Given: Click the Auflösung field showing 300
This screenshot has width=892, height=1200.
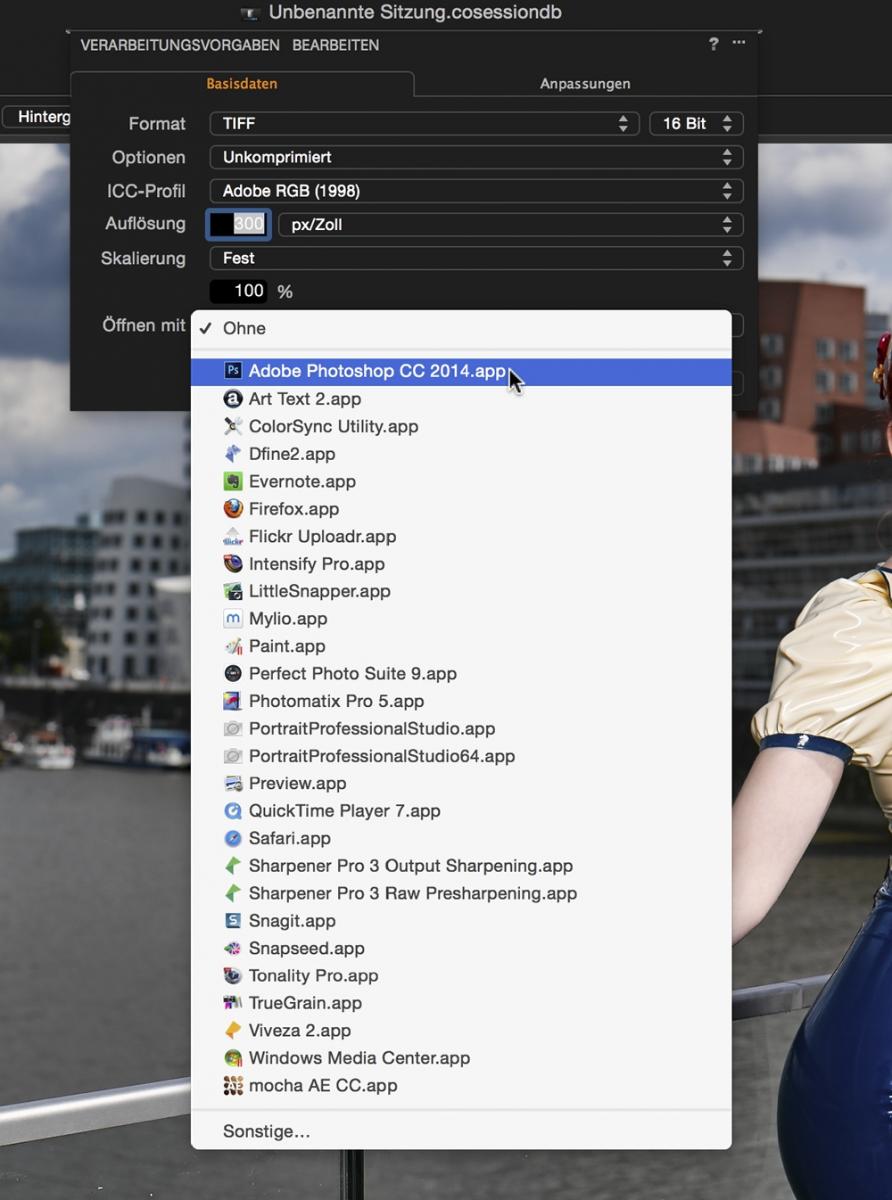Looking at the screenshot, I should click(238, 224).
